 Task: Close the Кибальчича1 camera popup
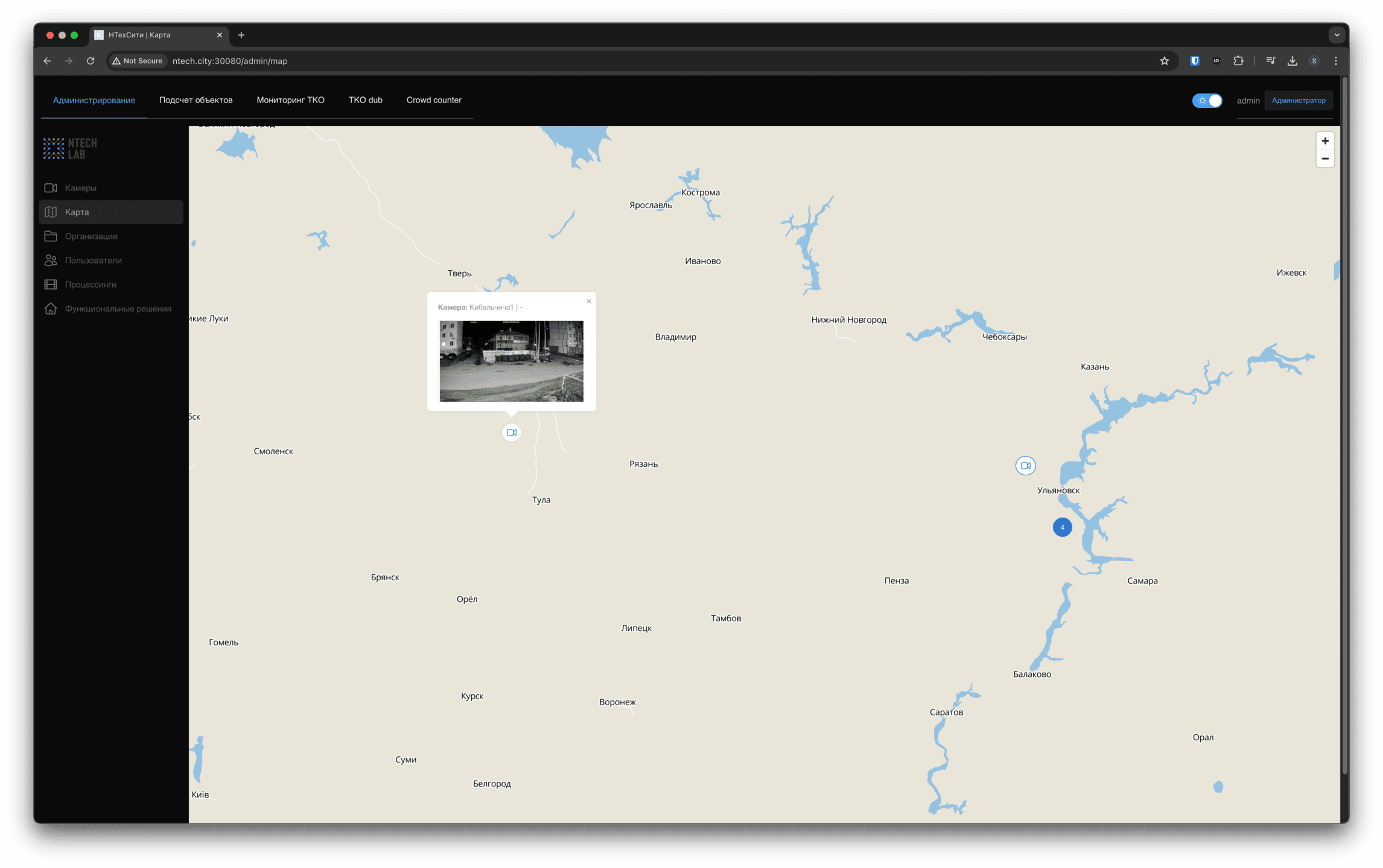click(589, 302)
